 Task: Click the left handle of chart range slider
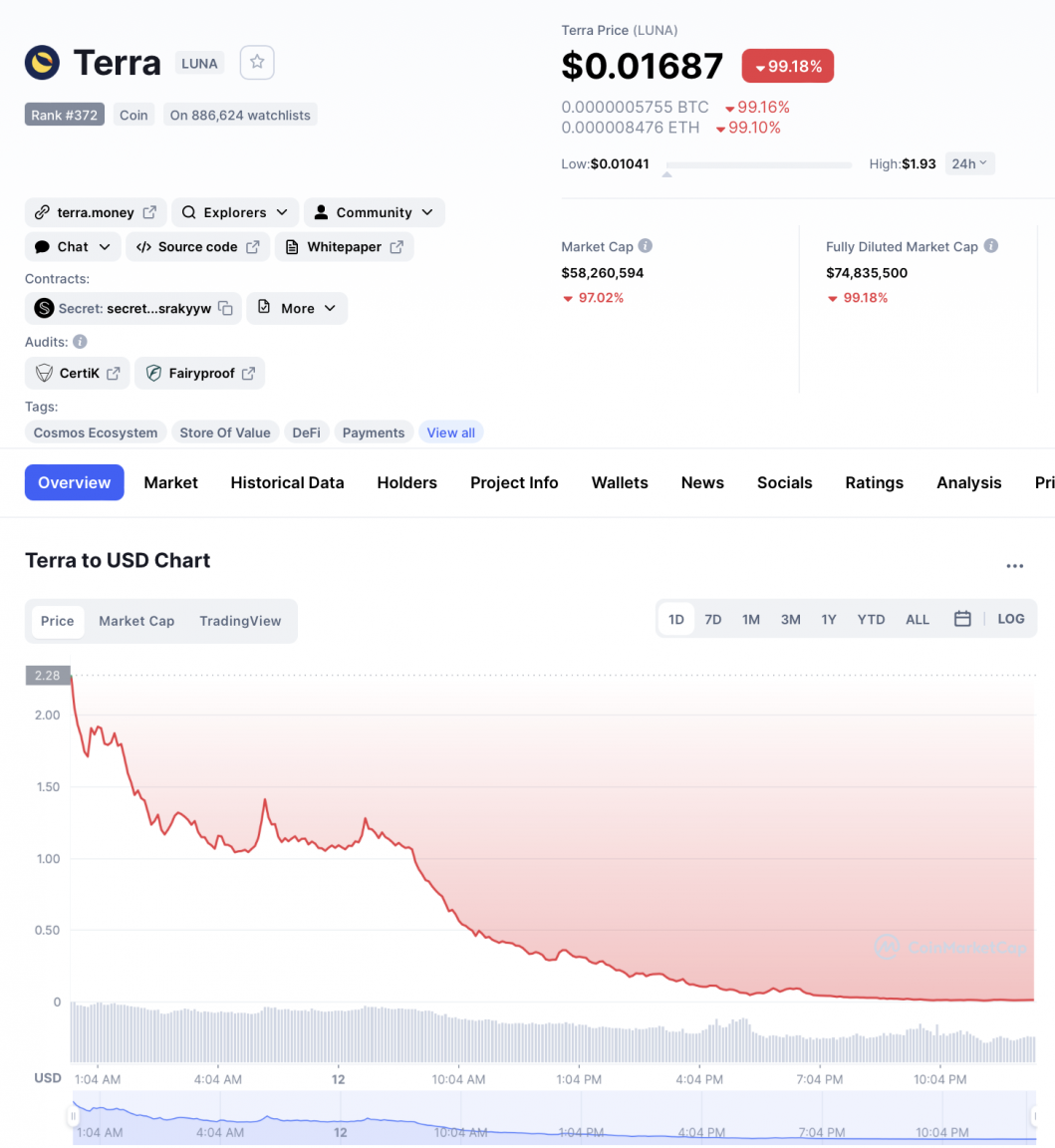(x=73, y=1116)
